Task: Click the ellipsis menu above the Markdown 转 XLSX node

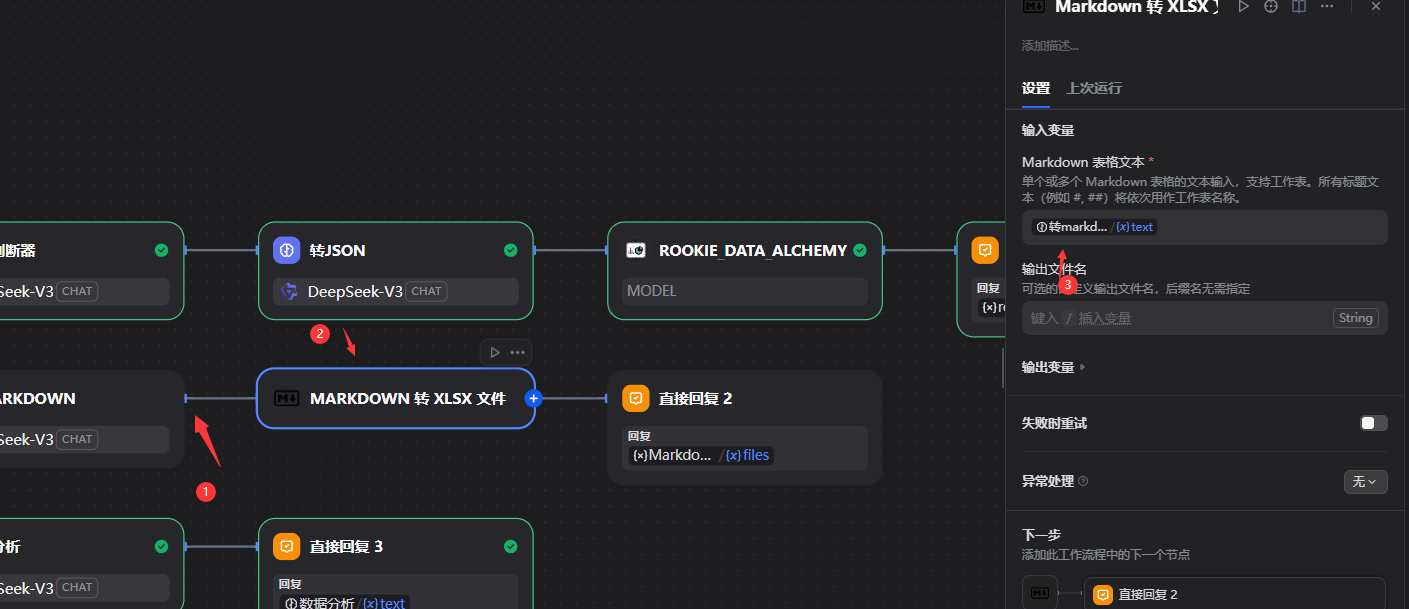Action: pyautogui.click(x=517, y=352)
